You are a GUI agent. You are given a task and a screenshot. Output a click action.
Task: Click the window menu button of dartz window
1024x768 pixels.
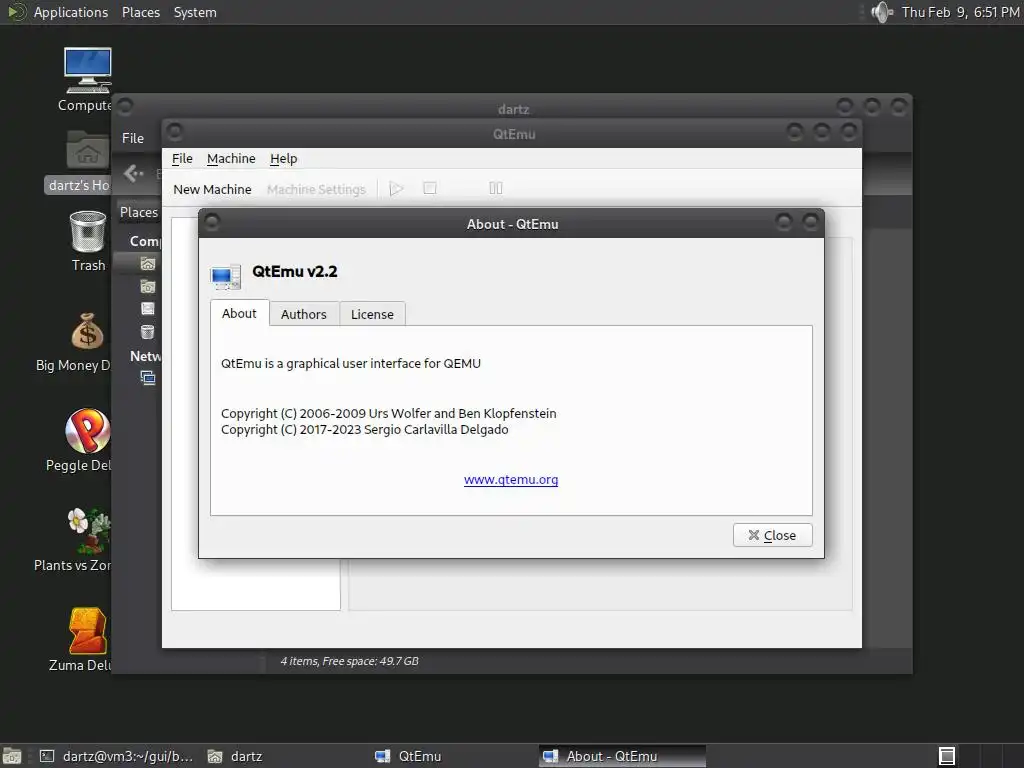[x=125, y=106]
